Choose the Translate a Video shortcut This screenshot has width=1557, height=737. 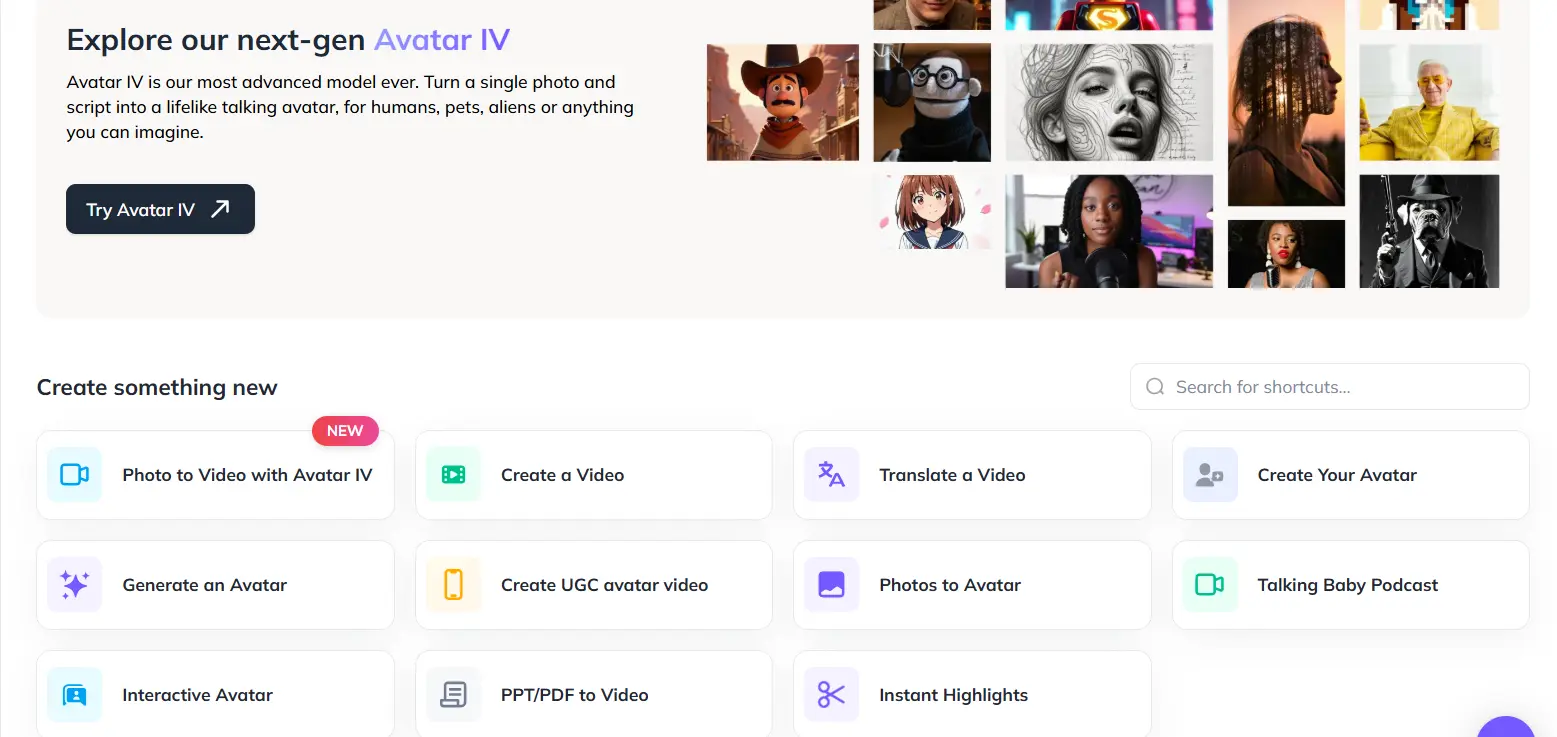(x=972, y=475)
